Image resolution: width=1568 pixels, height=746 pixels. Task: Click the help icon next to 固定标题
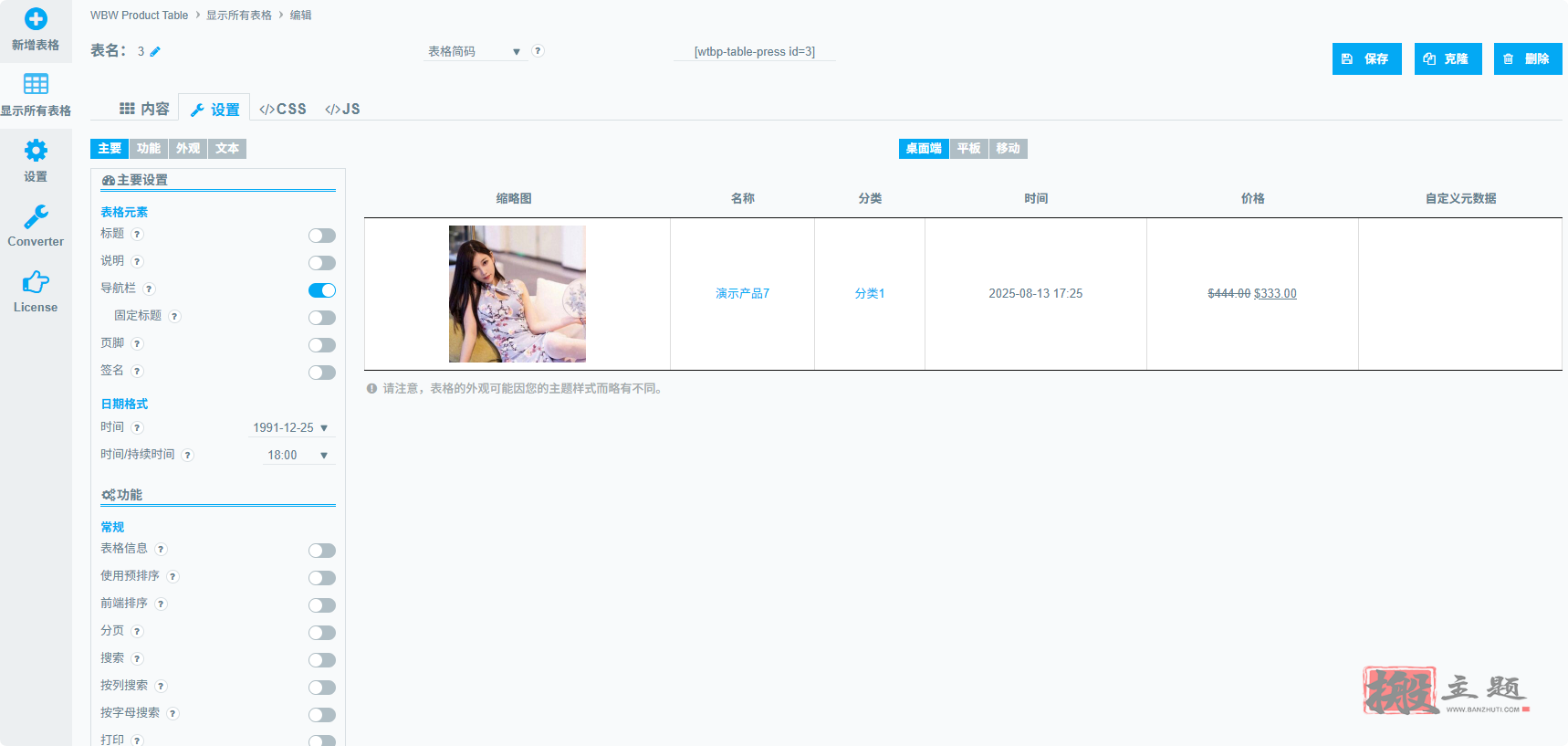(174, 317)
